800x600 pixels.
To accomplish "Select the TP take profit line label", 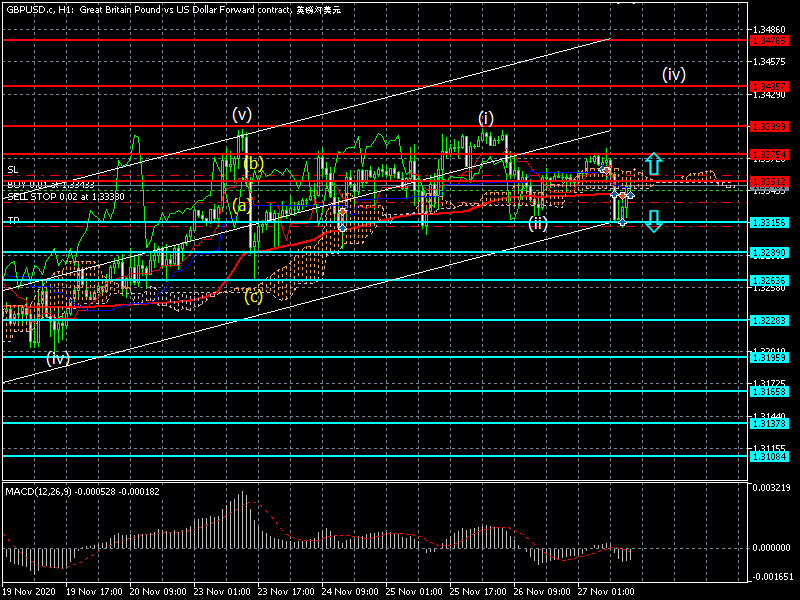I will (x=13, y=220).
